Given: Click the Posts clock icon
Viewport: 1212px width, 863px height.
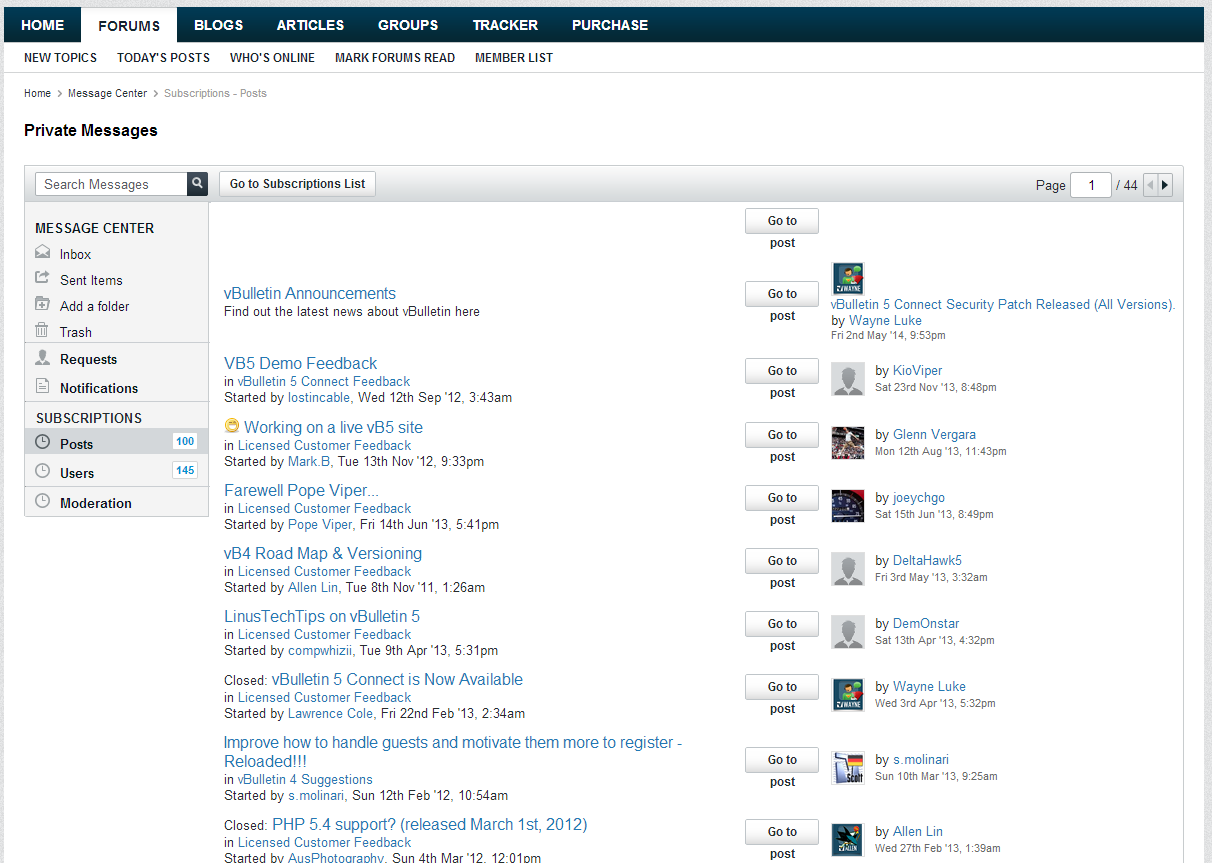Looking at the screenshot, I should [x=43, y=442].
